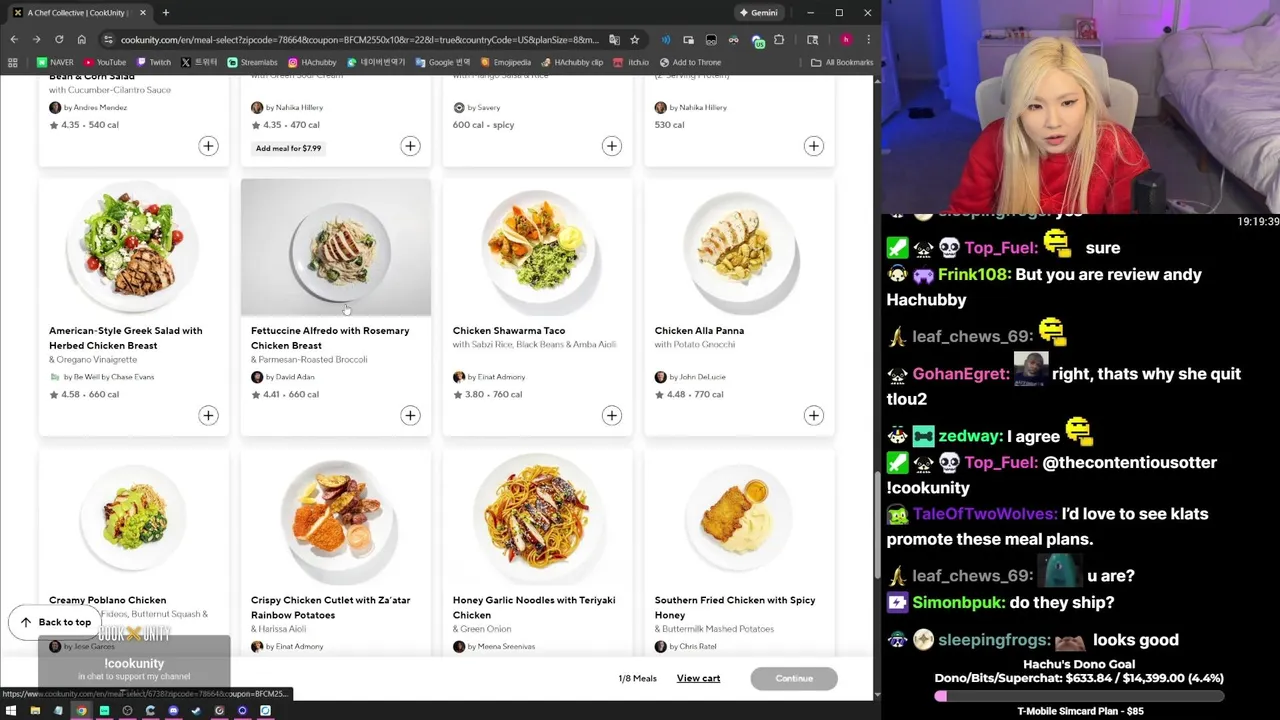Bookmark this page with the star icon
This screenshot has height=720, width=1280.
point(634,40)
